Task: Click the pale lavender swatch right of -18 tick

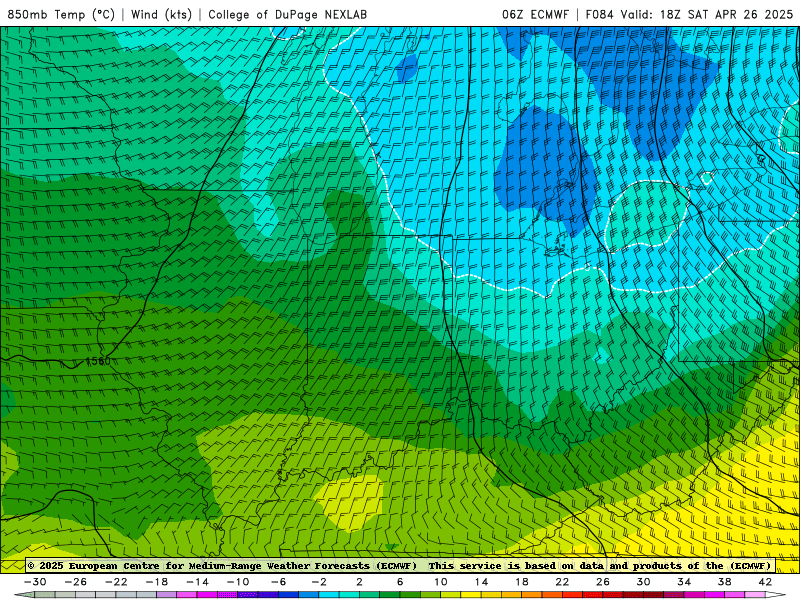Action: point(167,595)
